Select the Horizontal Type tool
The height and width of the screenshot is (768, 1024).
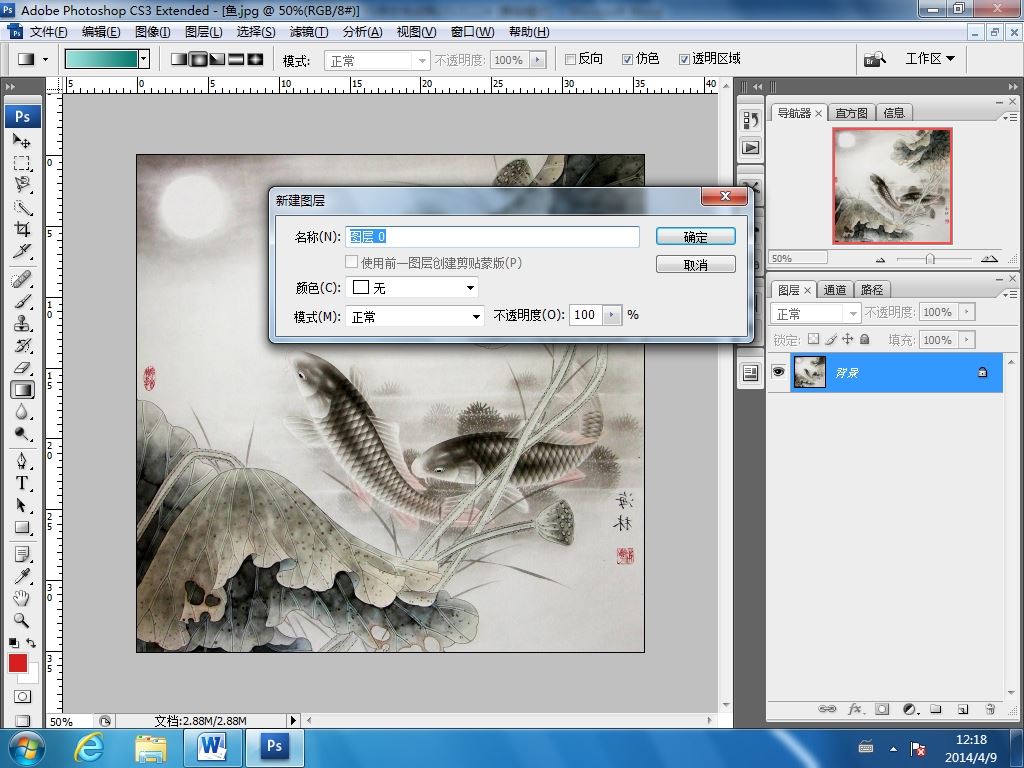(x=22, y=483)
